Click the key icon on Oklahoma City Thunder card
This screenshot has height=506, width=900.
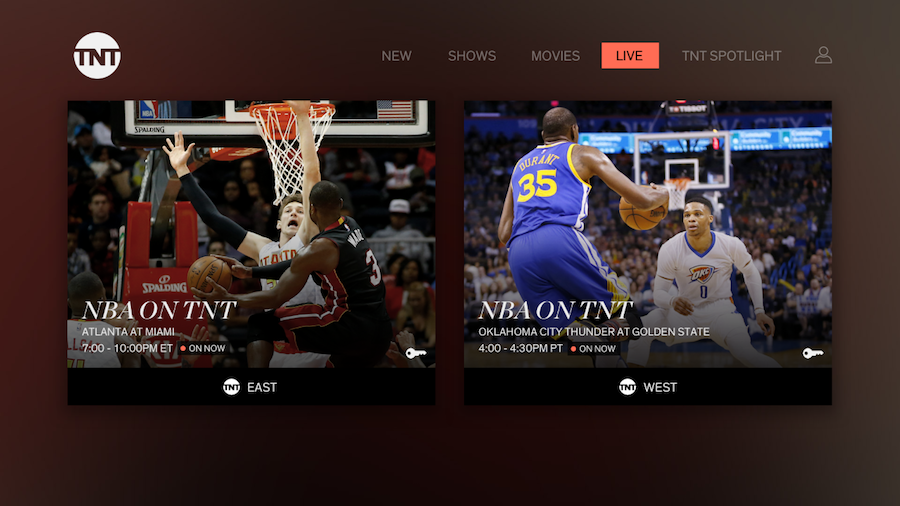point(812,353)
